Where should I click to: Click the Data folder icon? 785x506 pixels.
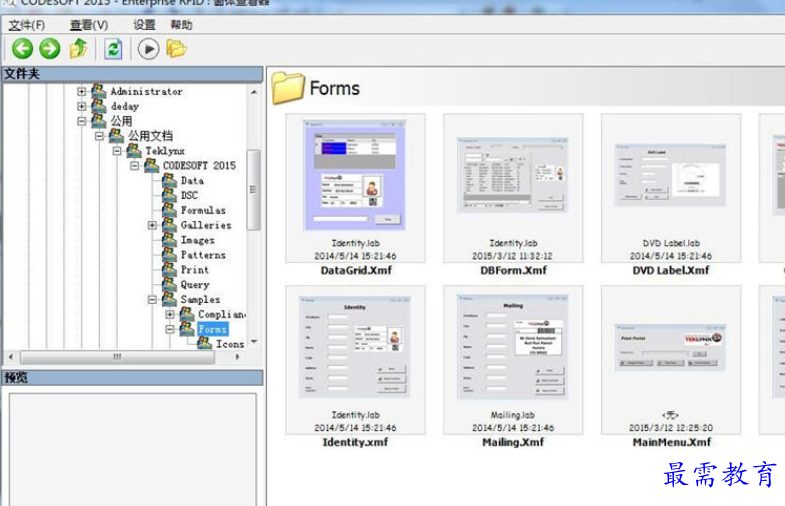170,180
